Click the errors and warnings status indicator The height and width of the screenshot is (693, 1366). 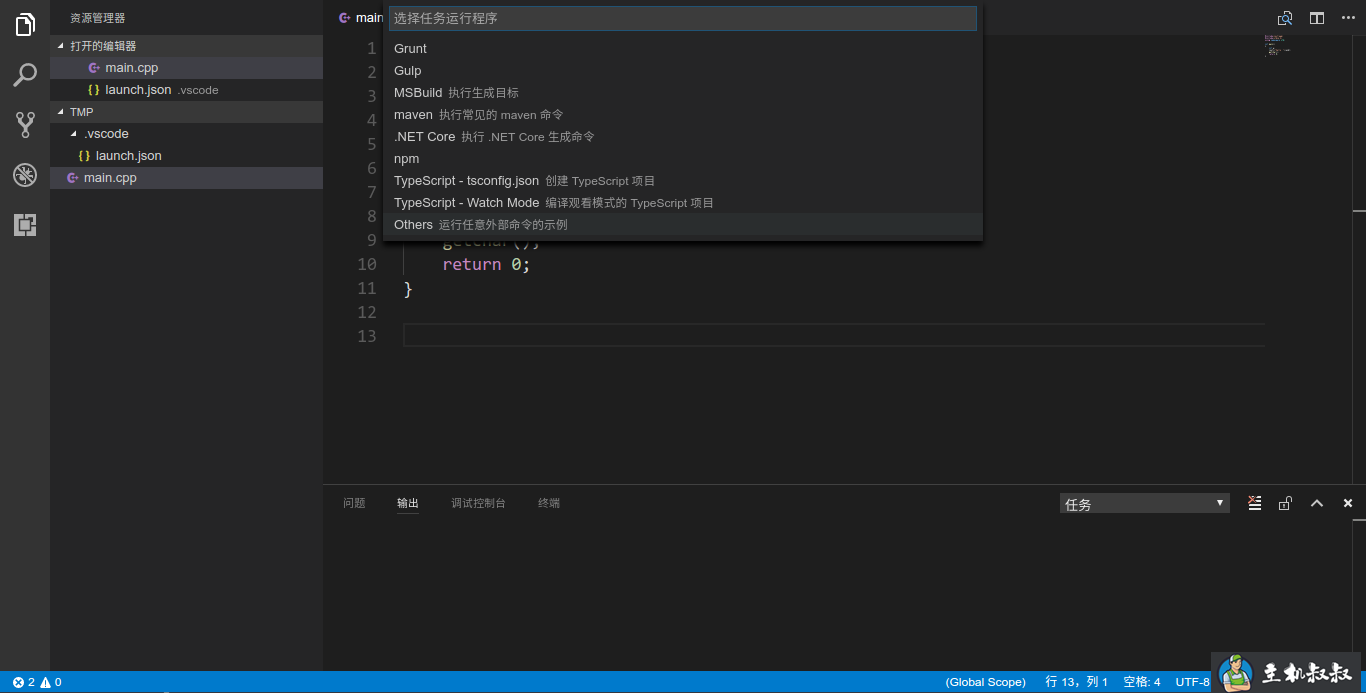[x=37, y=682]
